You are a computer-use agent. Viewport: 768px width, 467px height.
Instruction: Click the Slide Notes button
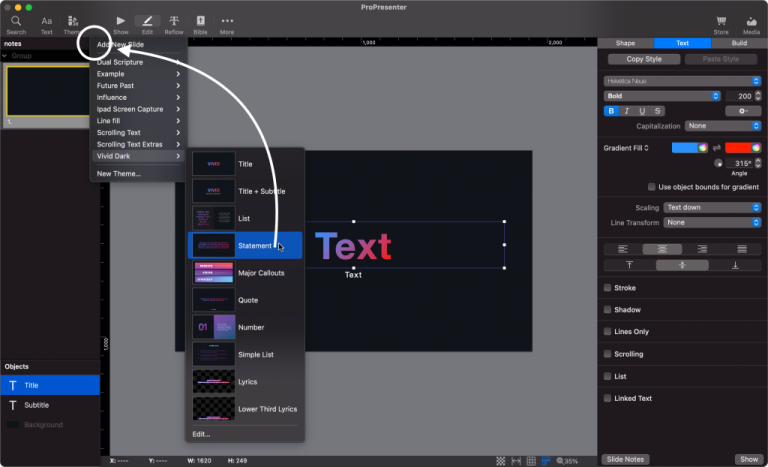click(624, 459)
